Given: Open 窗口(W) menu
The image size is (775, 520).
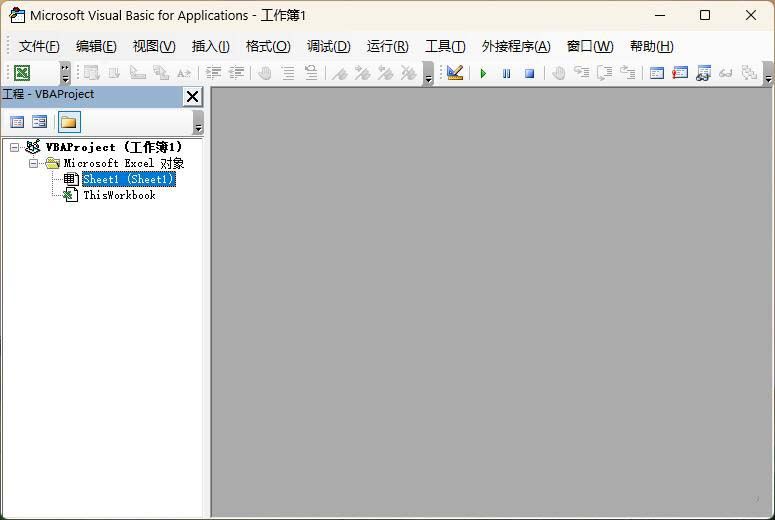Looking at the screenshot, I should (x=590, y=46).
